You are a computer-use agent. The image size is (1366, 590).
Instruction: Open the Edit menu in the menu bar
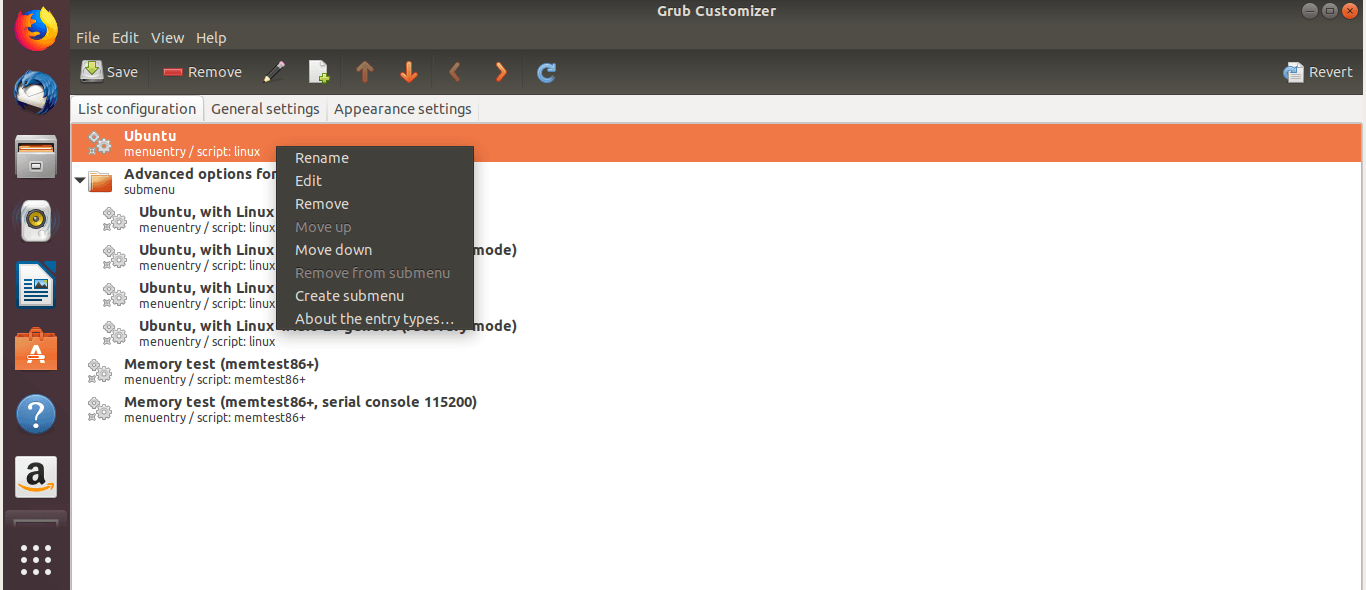[125, 38]
